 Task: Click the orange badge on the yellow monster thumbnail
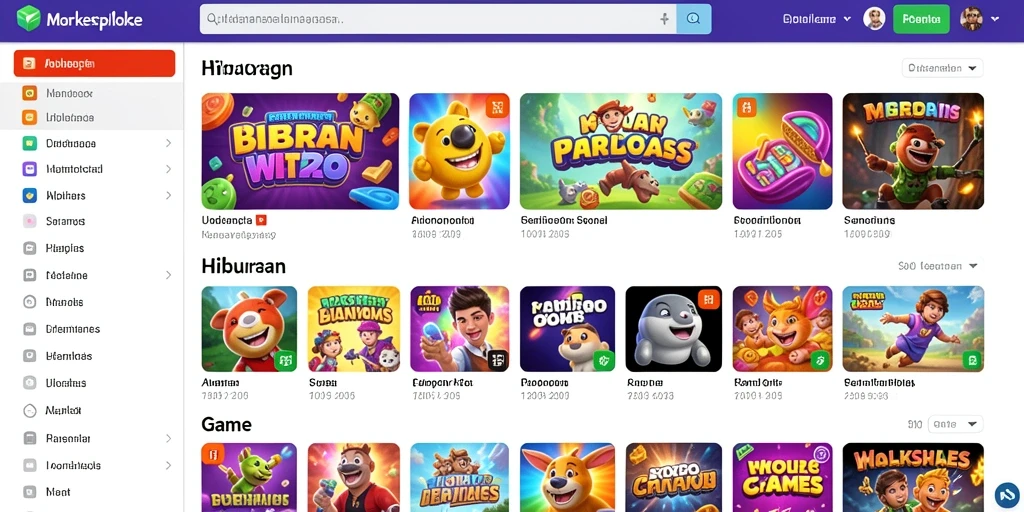coord(497,105)
